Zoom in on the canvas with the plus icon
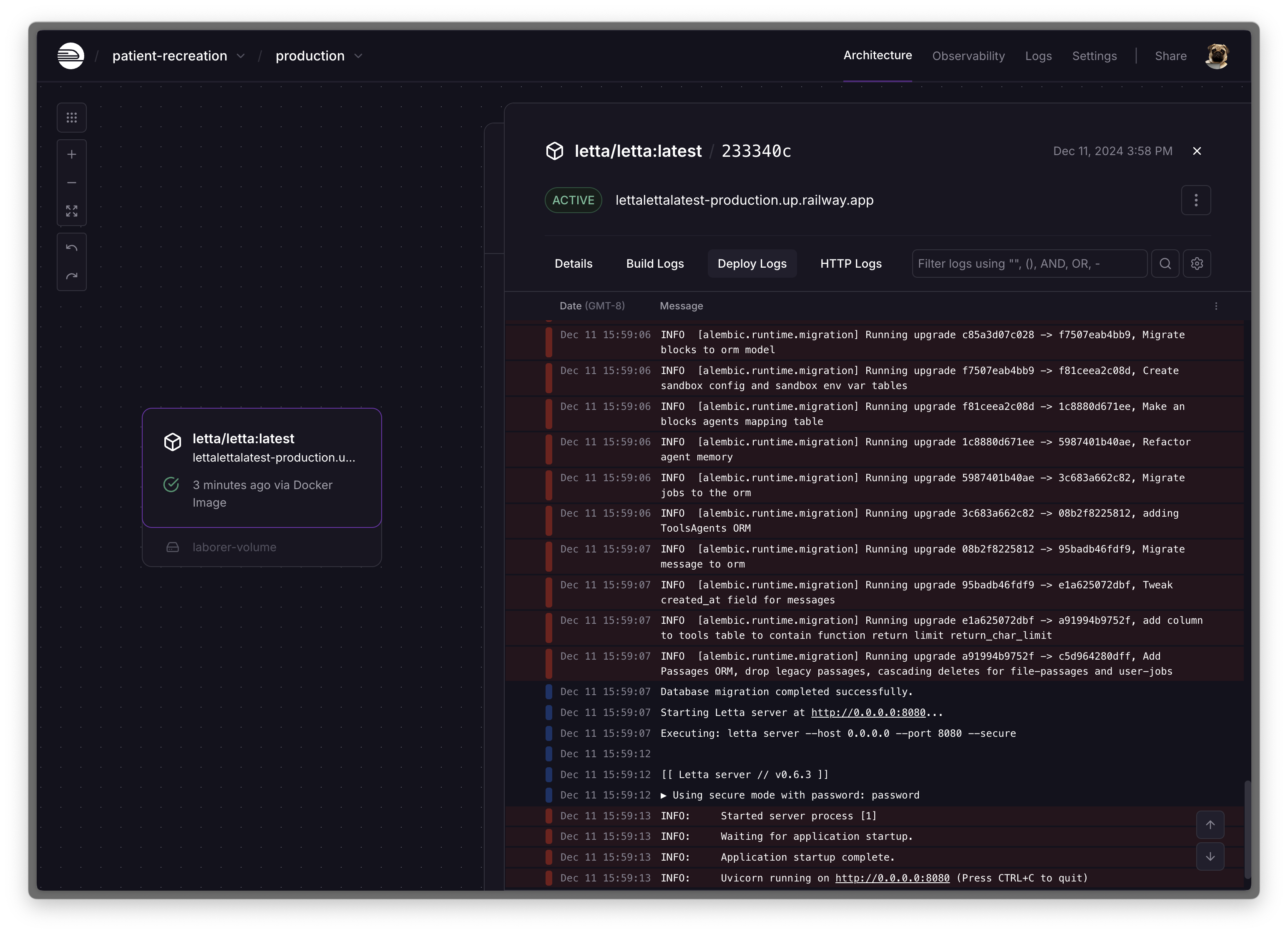 72,154
